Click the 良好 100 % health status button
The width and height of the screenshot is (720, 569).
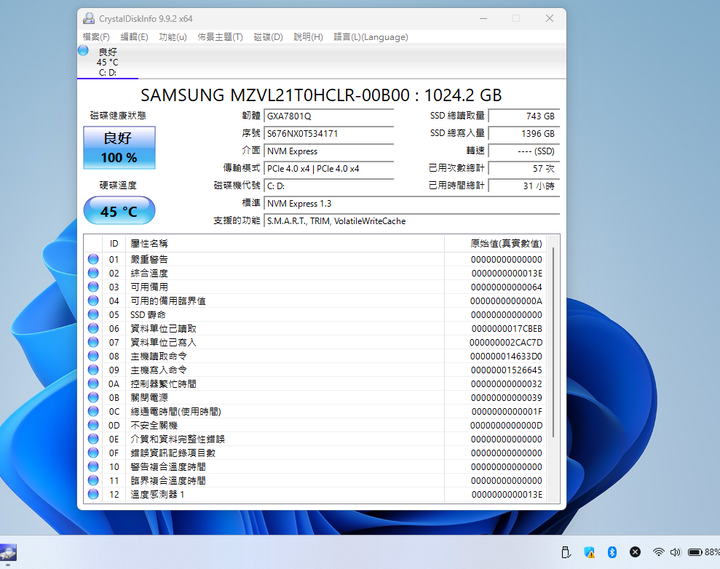click(119, 148)
